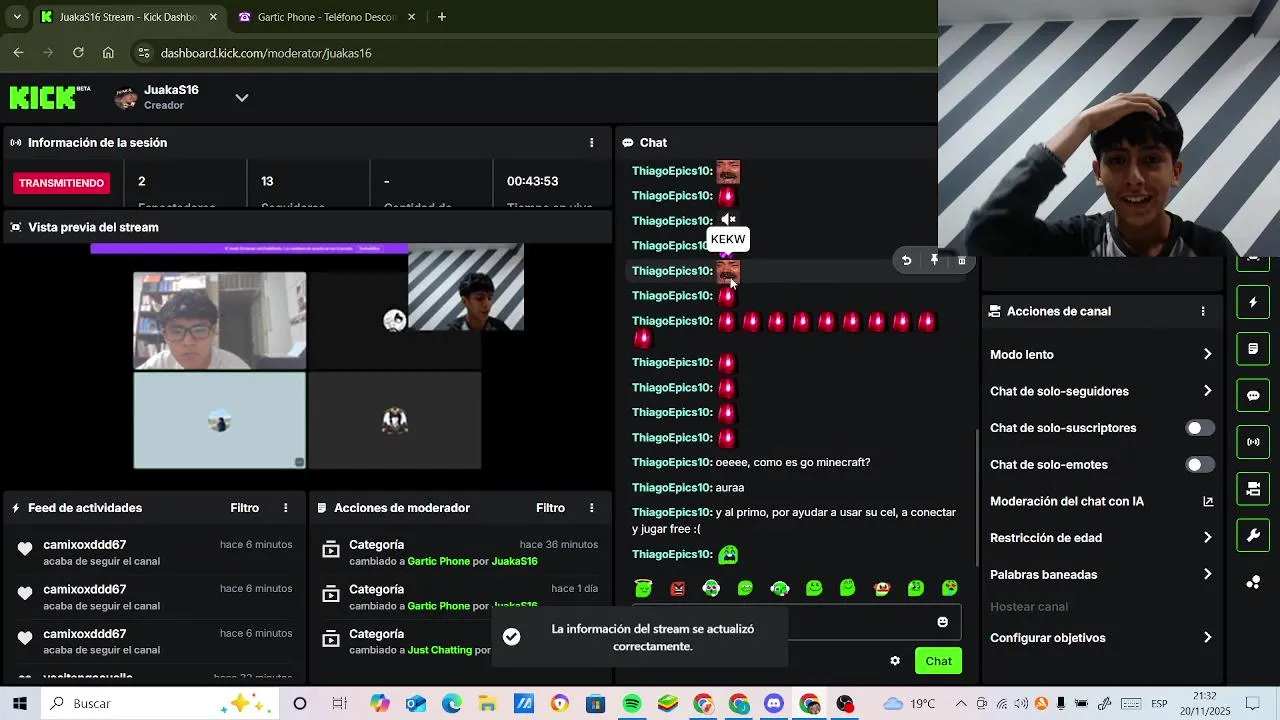
Task: Click browser back arrow
Action: tap(18, 53)
